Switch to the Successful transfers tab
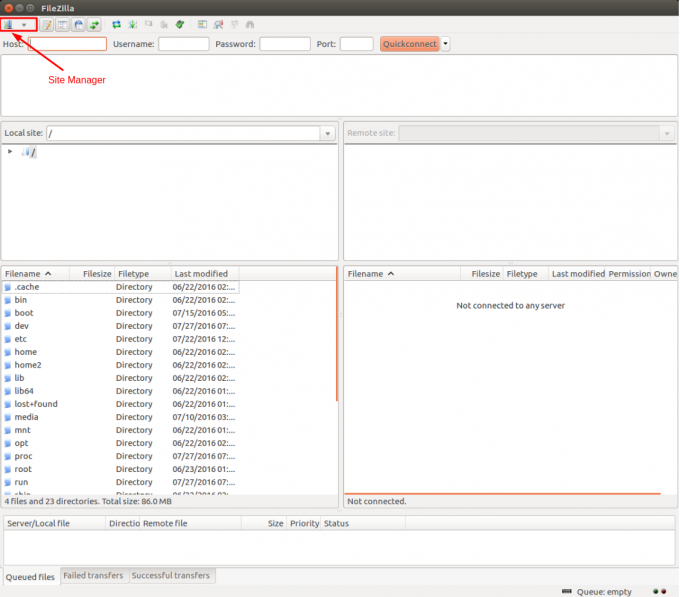Viewport: 680px width, 597px height. 171,575
